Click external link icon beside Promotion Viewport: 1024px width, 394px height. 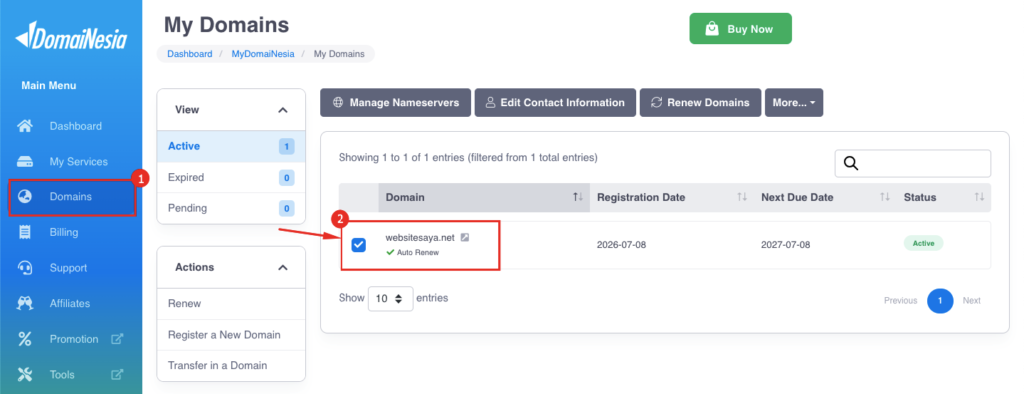point(117,339)
